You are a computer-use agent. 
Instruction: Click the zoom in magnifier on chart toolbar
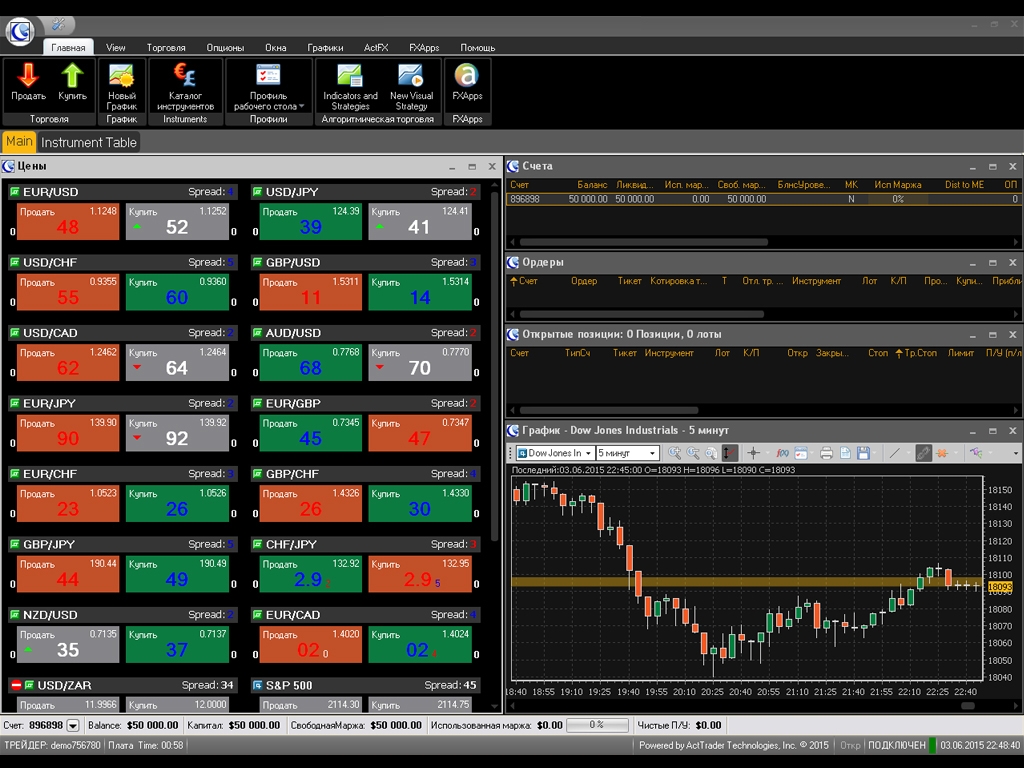coord(675,453)
